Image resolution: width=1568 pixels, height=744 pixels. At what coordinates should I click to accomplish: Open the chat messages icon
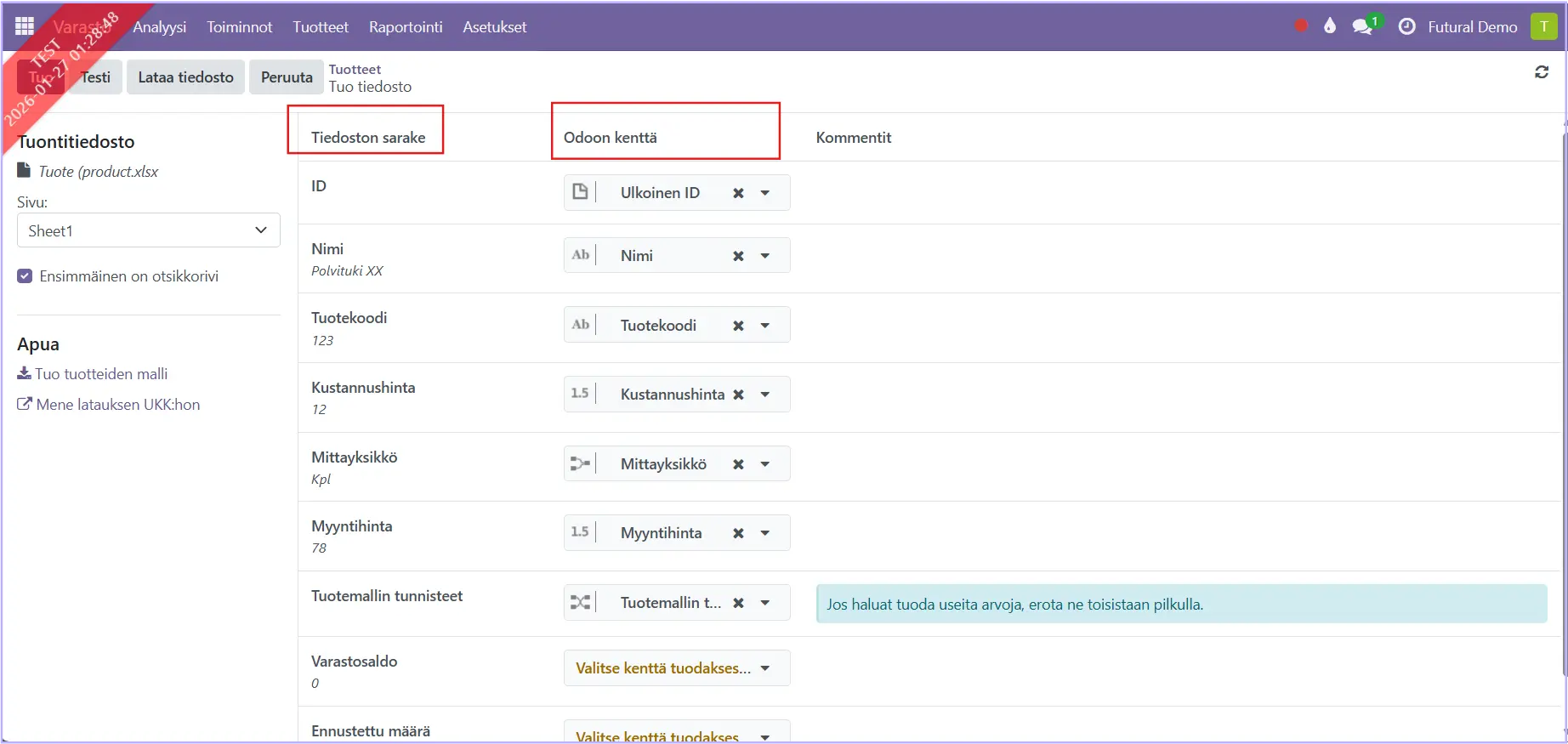point(1363,26)
